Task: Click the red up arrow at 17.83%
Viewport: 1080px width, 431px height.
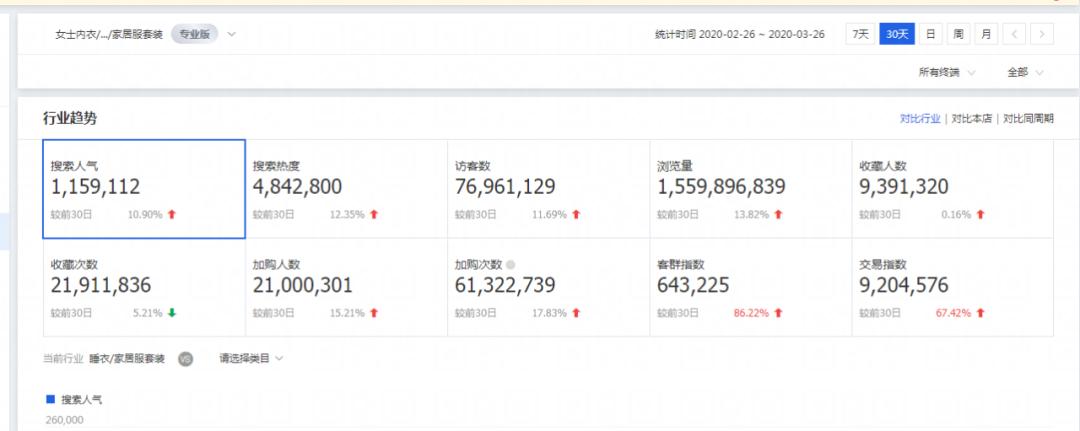Action: (x=576, y=313)
